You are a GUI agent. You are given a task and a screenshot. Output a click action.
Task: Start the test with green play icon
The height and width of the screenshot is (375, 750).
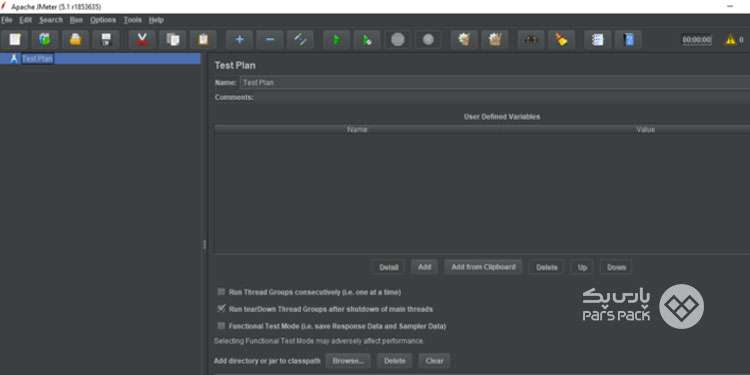click(x=337, y=40)
